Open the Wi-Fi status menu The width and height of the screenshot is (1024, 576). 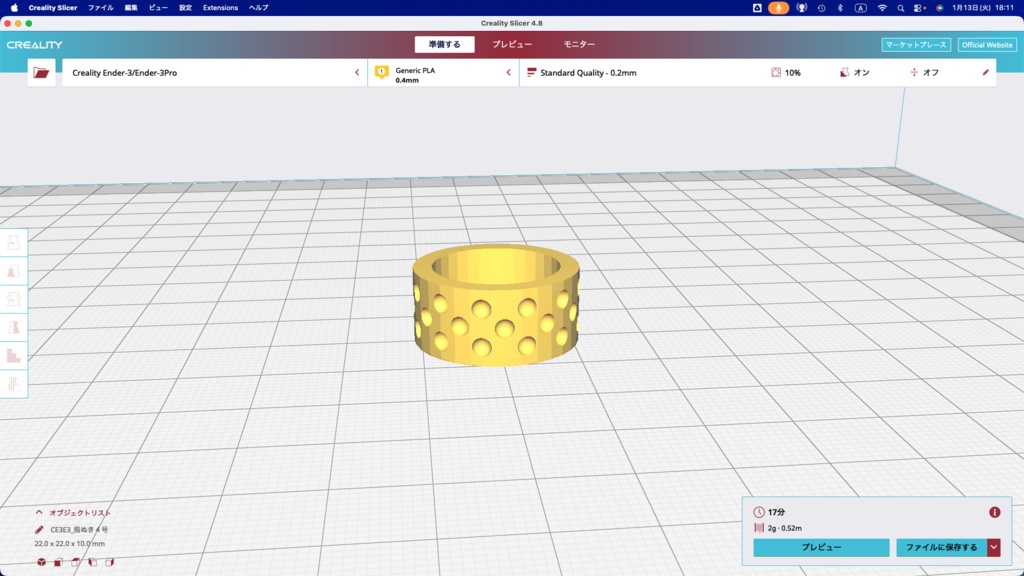(x=882, y=8)
